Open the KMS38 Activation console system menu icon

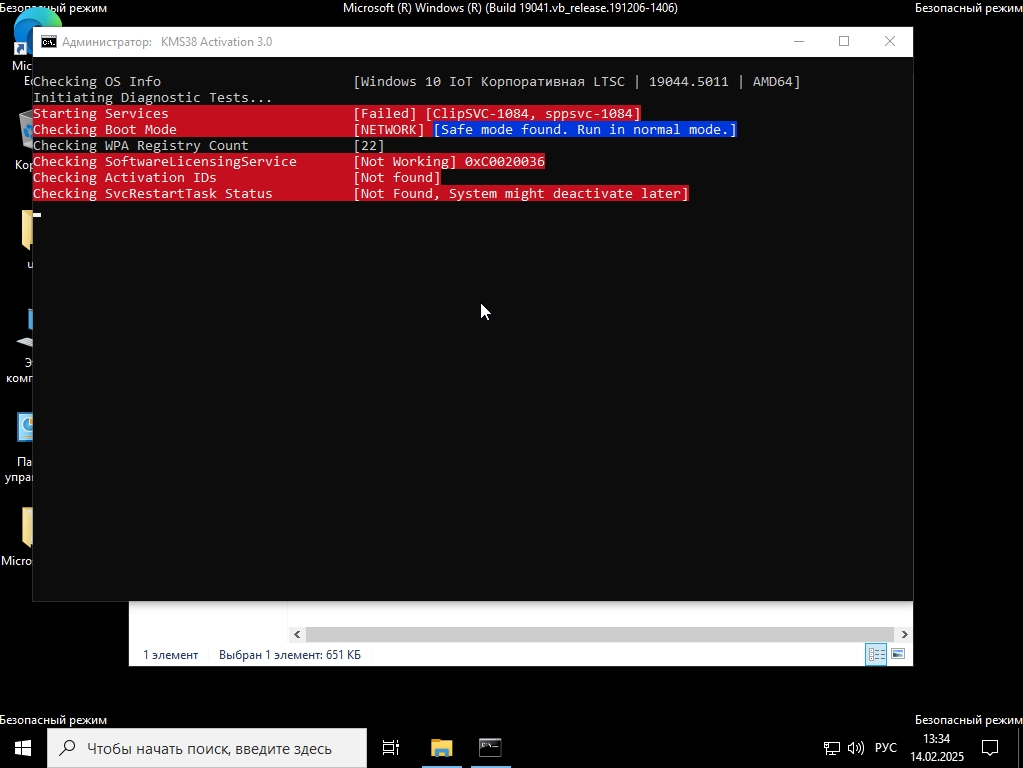point(49,42)
